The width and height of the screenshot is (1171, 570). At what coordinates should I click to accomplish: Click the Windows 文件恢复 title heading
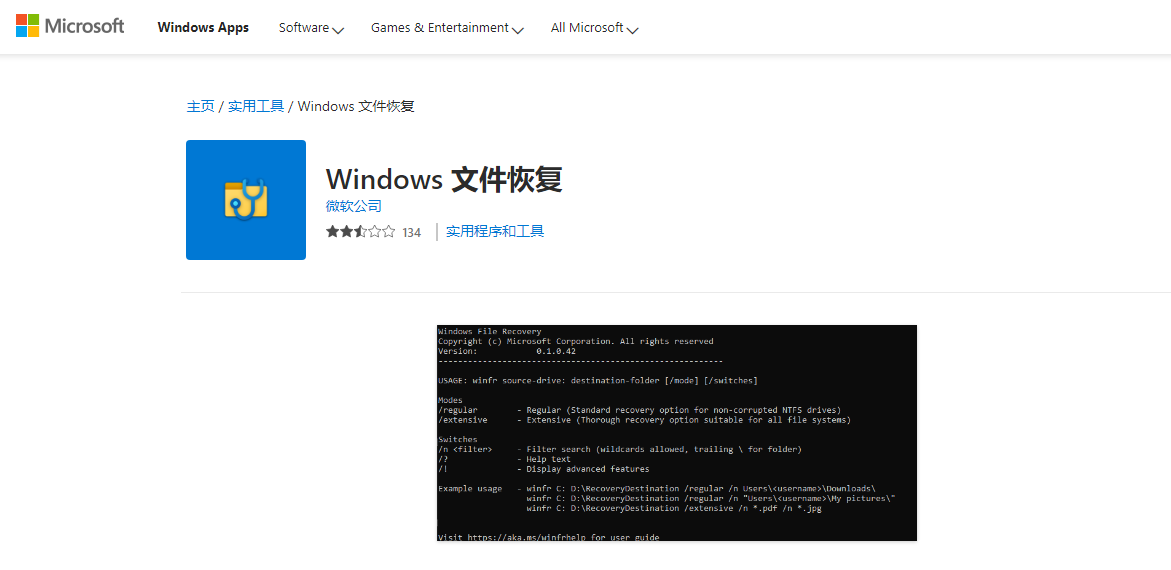click(444, 179)
